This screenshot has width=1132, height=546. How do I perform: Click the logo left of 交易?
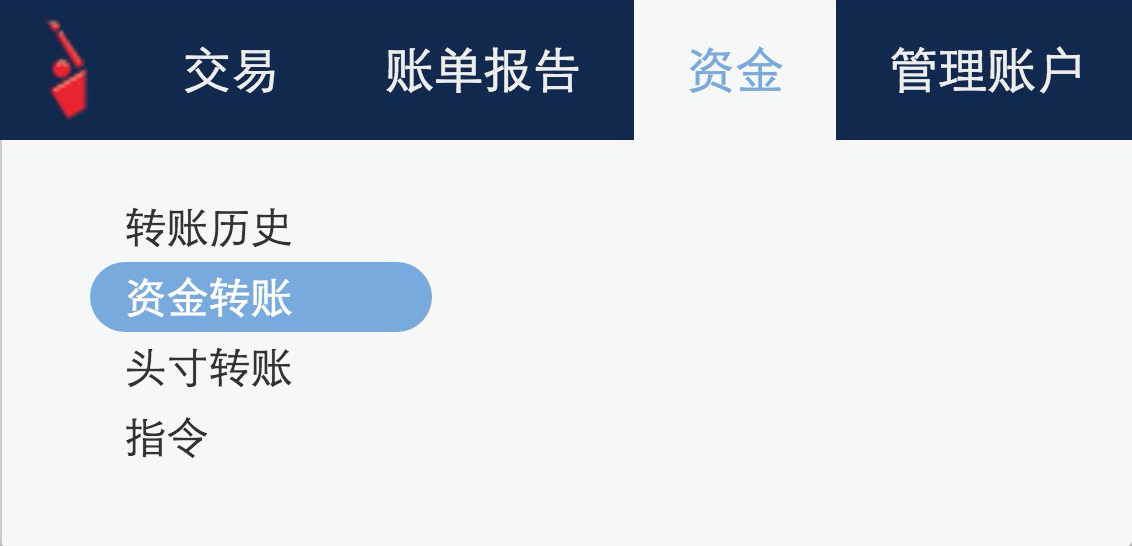(x=68, y=69)
